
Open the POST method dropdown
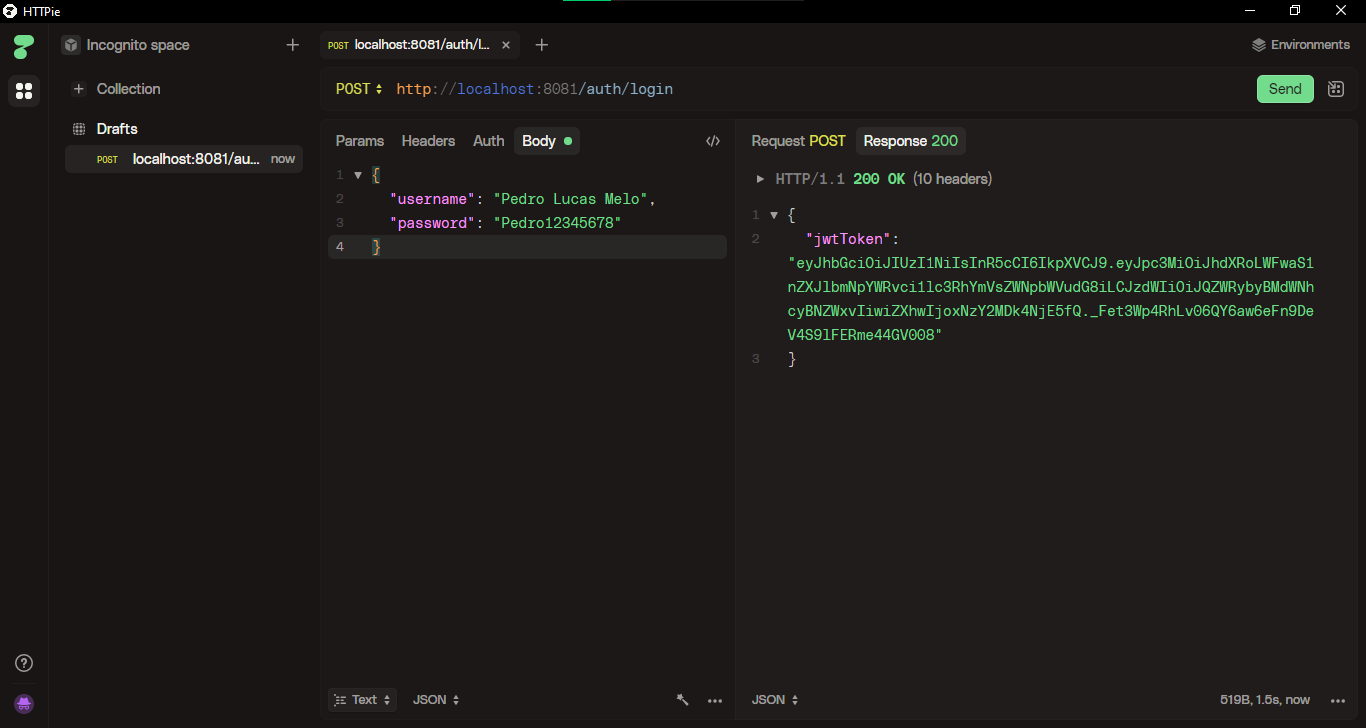(x=358, y=88)
